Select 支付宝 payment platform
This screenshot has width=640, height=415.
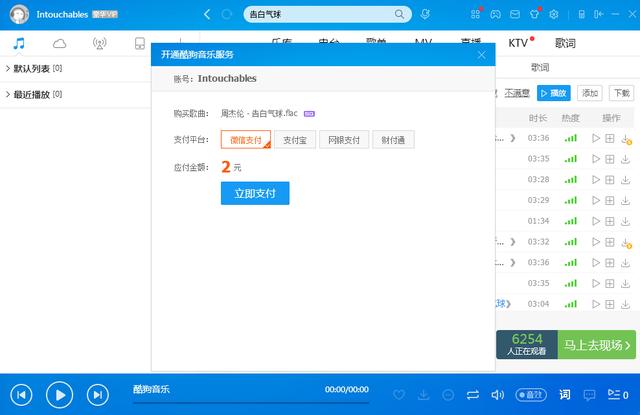coord(295,140)
